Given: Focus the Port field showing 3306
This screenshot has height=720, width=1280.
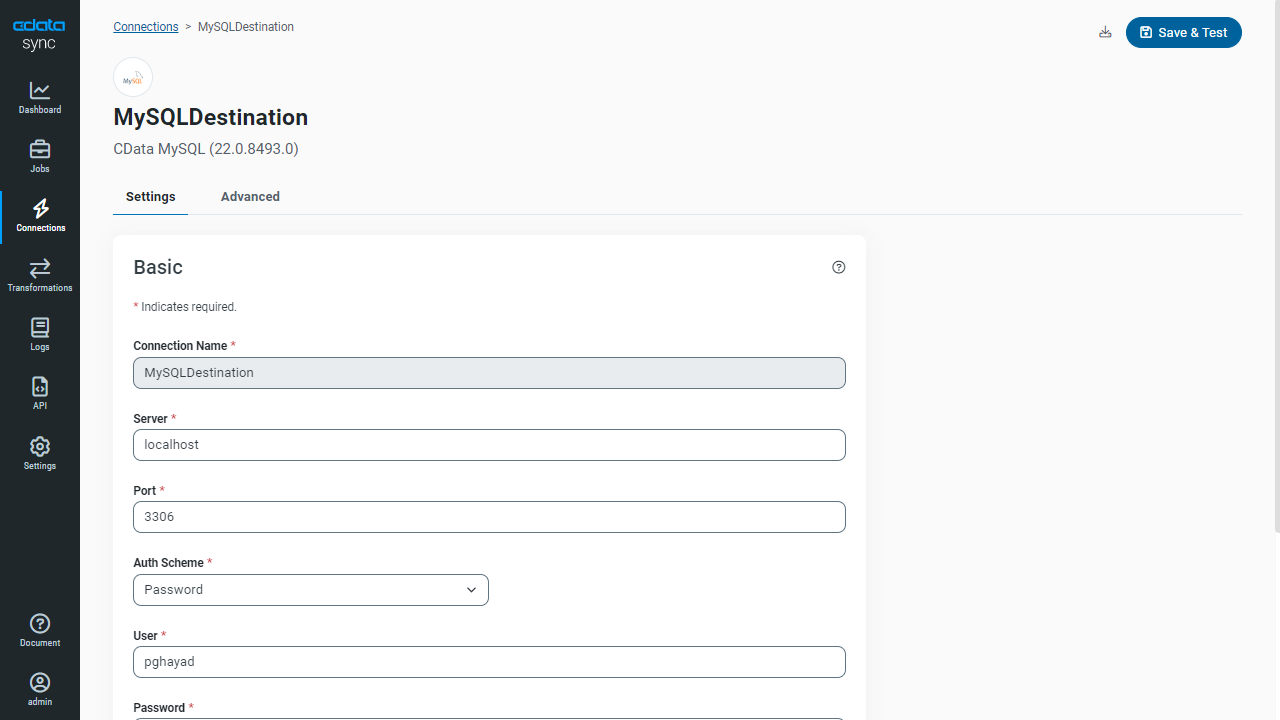Looking at the screenshot, I should 489,517.
